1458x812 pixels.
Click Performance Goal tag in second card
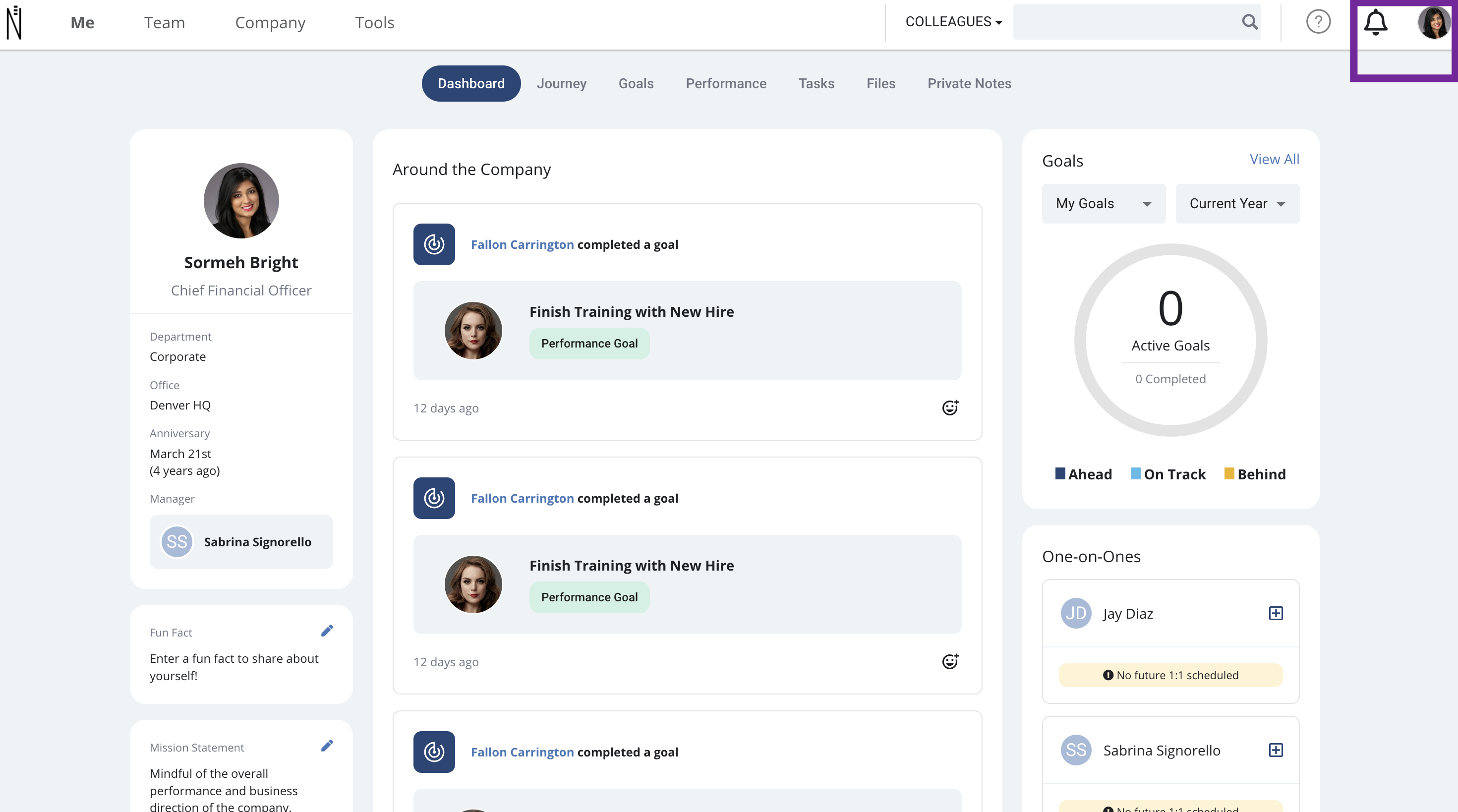[x=589, y=597]
